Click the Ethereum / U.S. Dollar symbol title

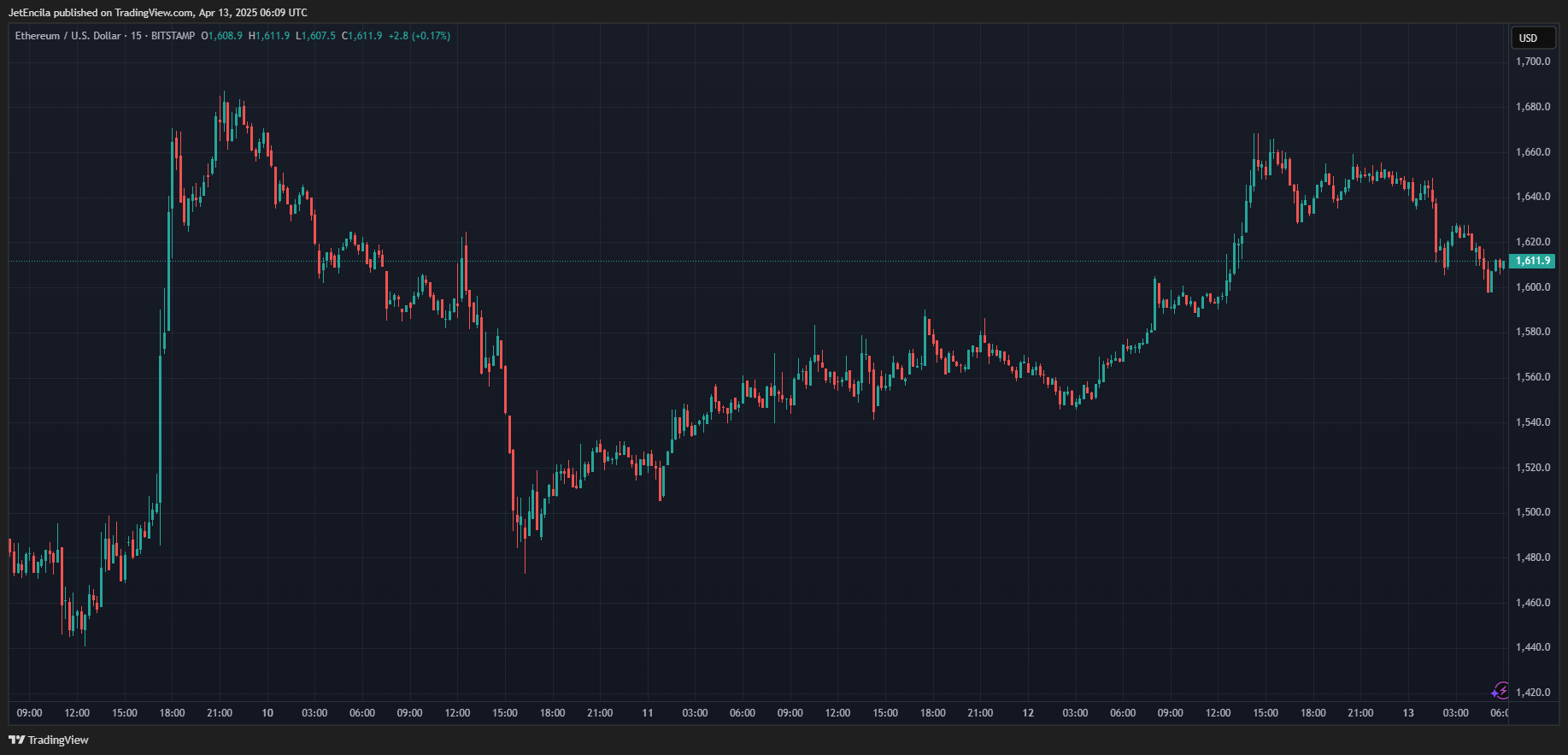(68, 36)
